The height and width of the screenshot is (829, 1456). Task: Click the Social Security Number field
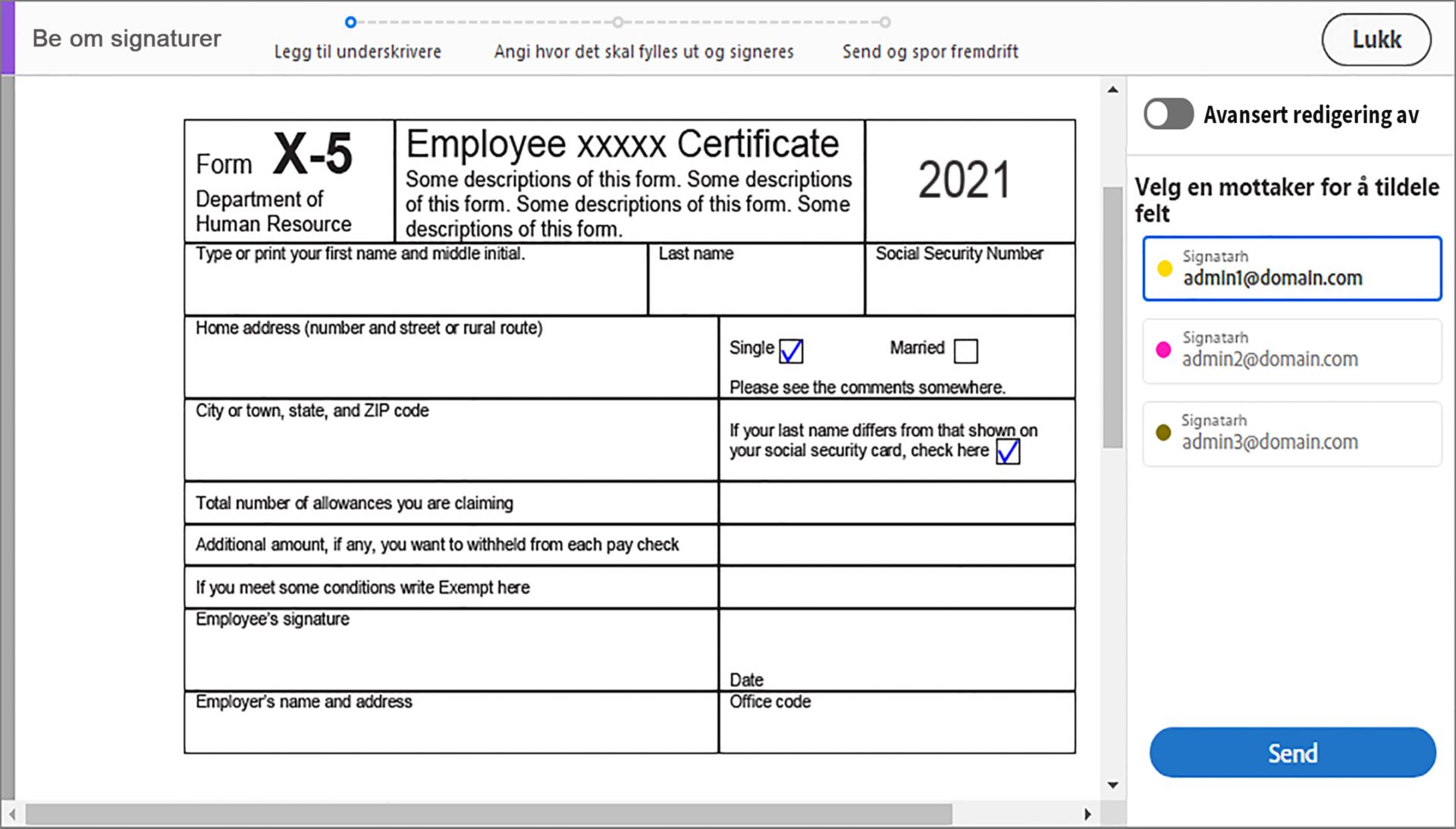pyautogui.click(x=969, y=288)
